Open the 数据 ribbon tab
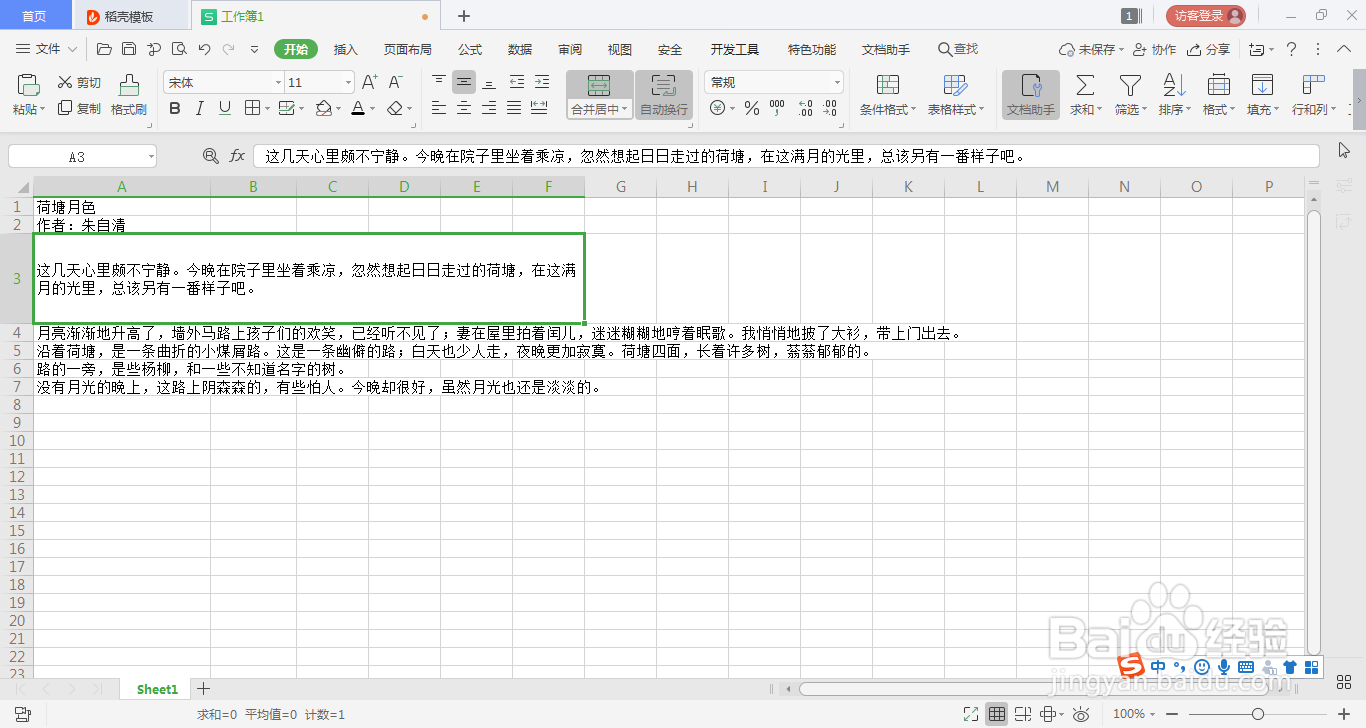The width and height of the screenshot is (1366, 728). [520, 49]
